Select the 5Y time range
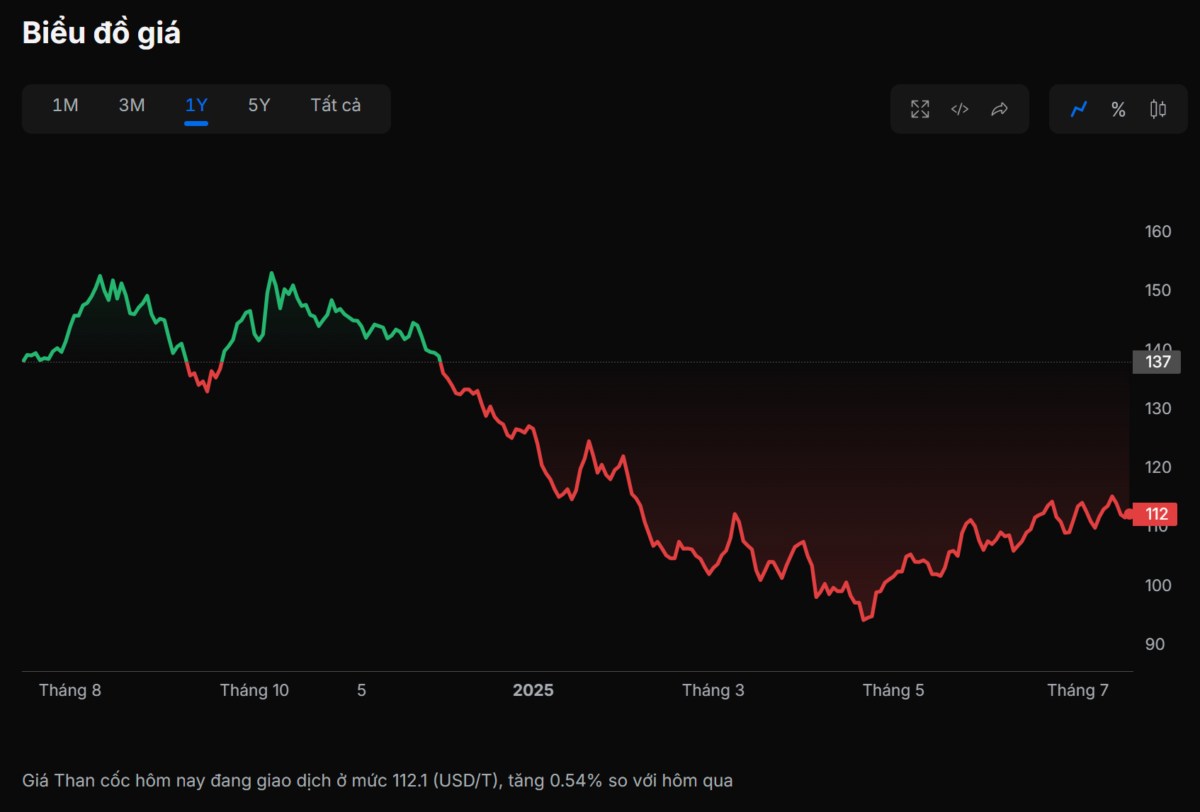 tap(259, 105)
